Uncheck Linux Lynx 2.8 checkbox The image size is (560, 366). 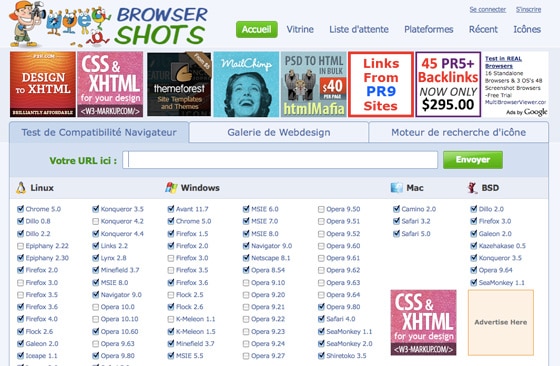95,258
